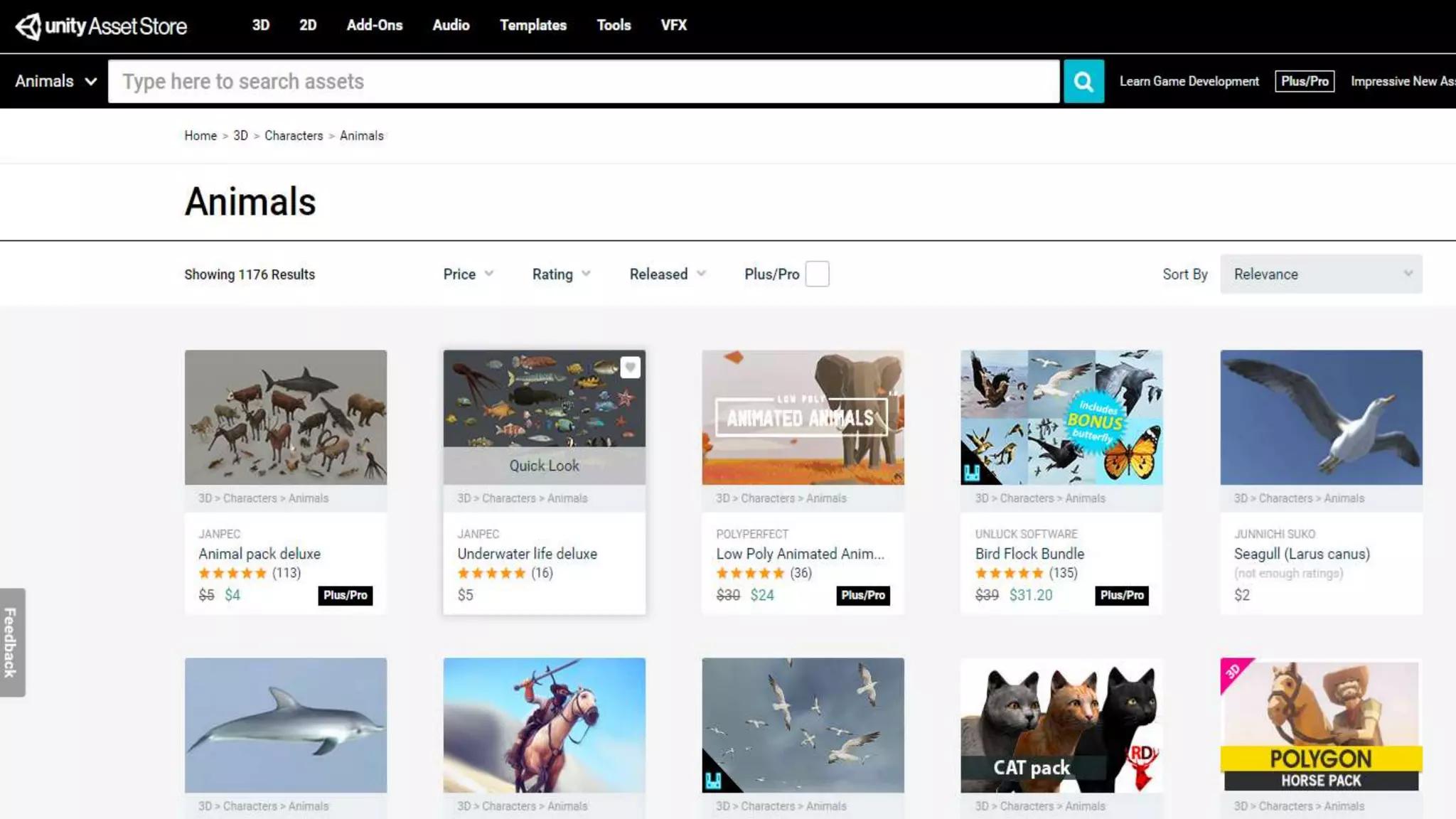Enable the Plus/Pro filter checkbox

(817, 274)
